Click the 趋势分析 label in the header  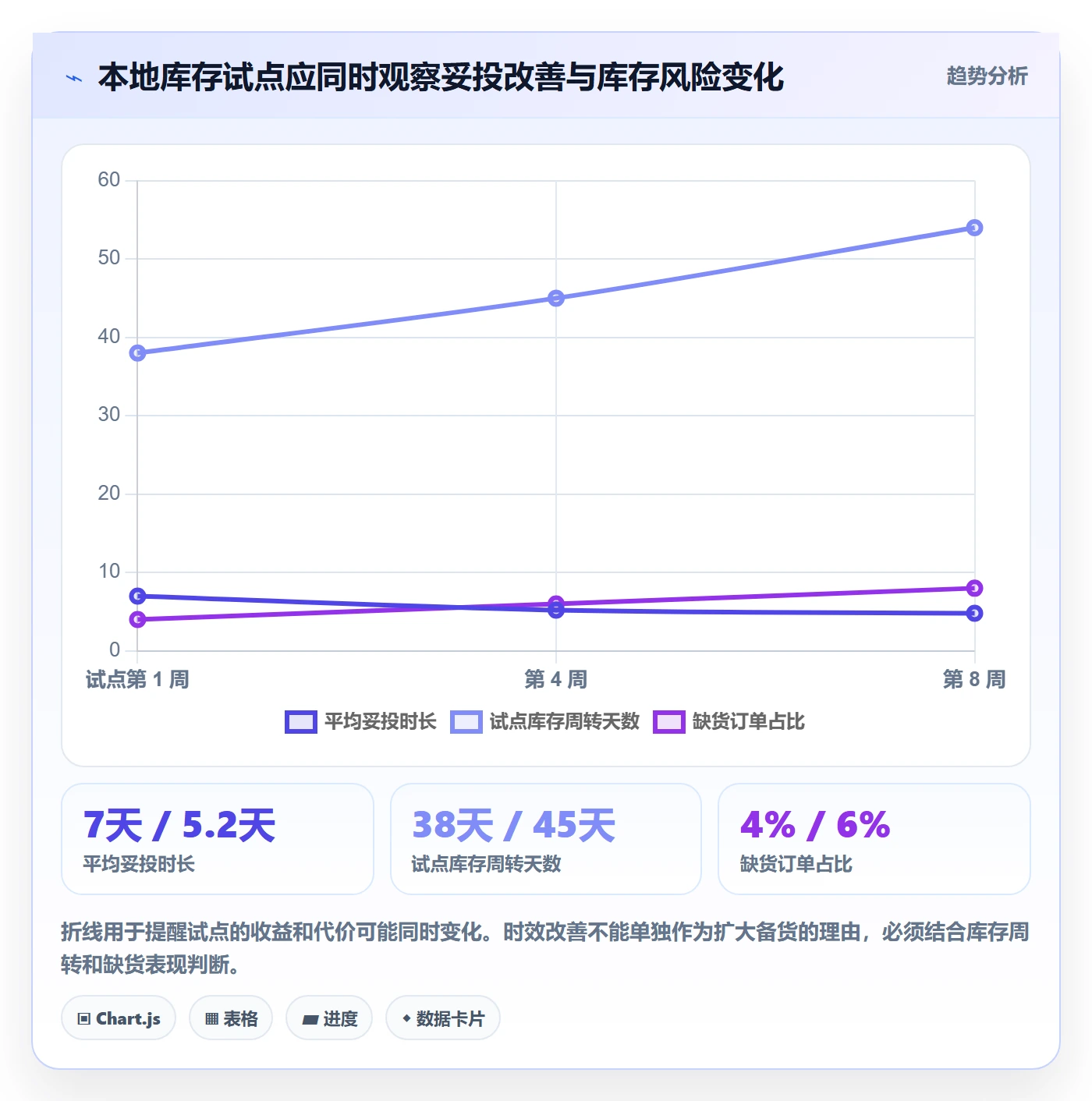tap(987, 76)
